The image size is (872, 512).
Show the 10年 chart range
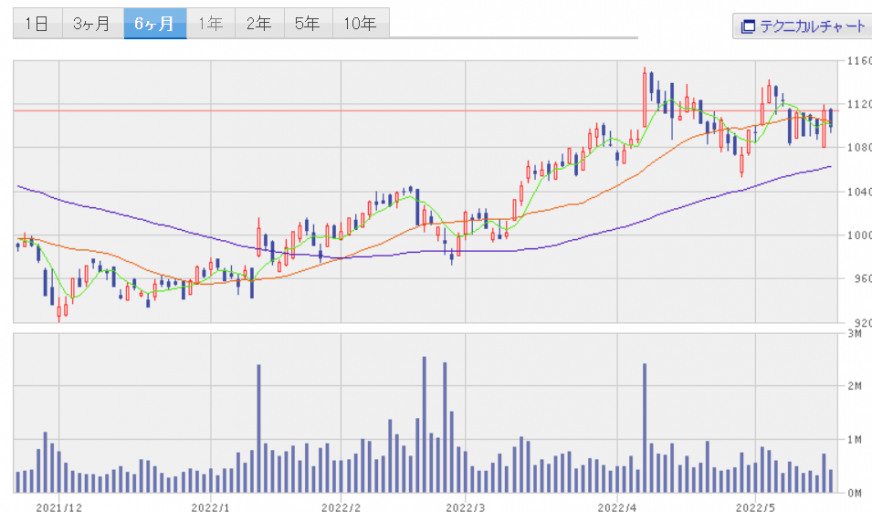[x=360, y=25]
